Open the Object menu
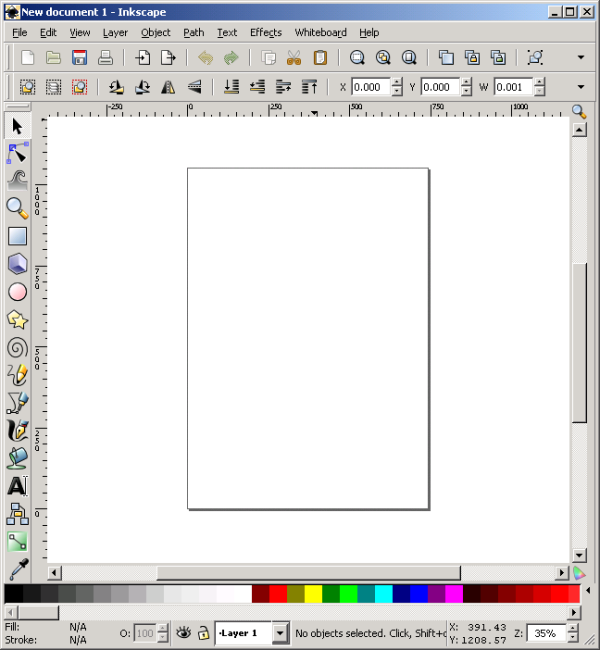Viewport: 600px width, 650px height. click(155, 32)
